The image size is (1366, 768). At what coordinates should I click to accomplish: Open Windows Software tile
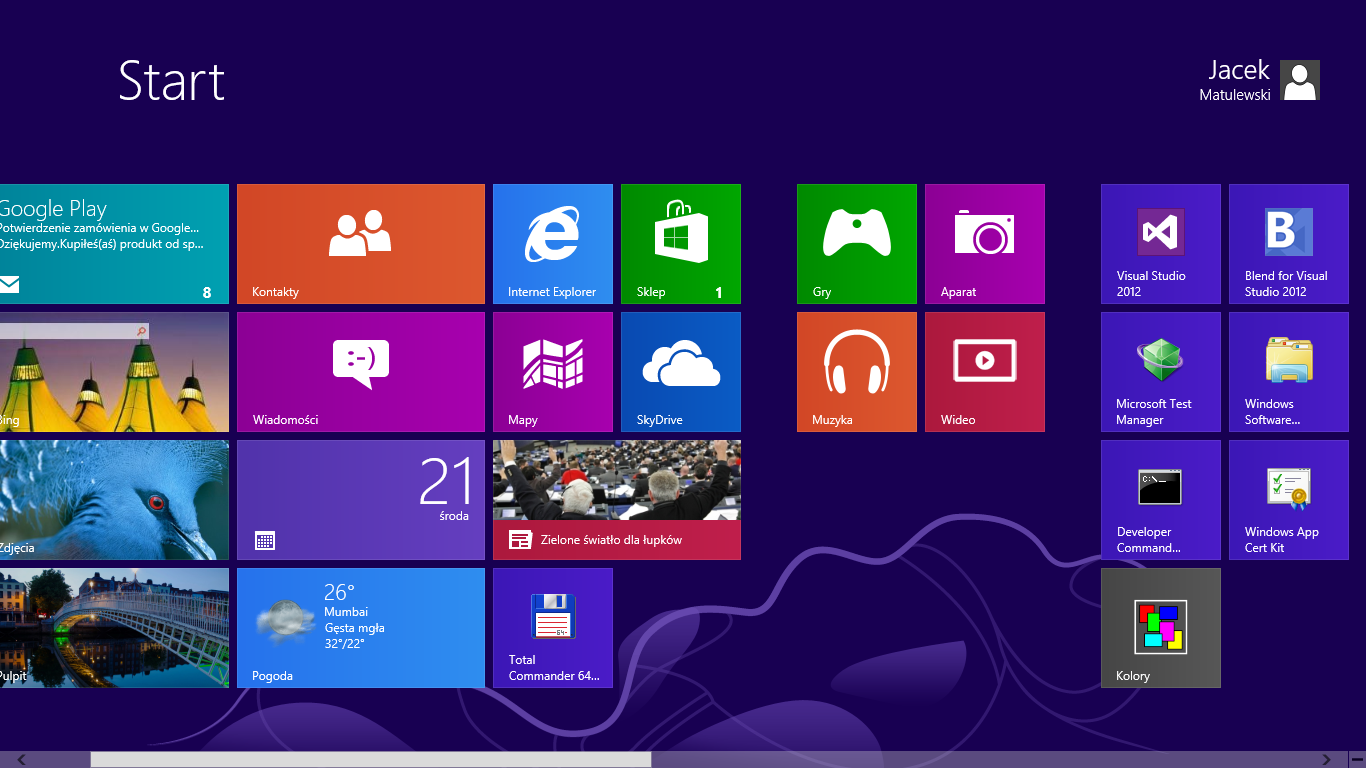point(1289,372)
